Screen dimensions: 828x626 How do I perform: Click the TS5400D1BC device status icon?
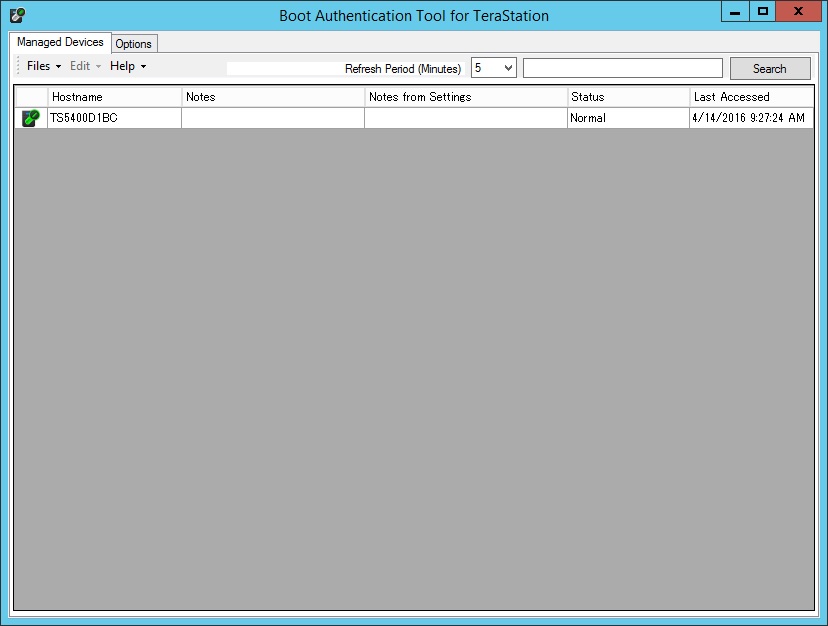coord(31,118)
